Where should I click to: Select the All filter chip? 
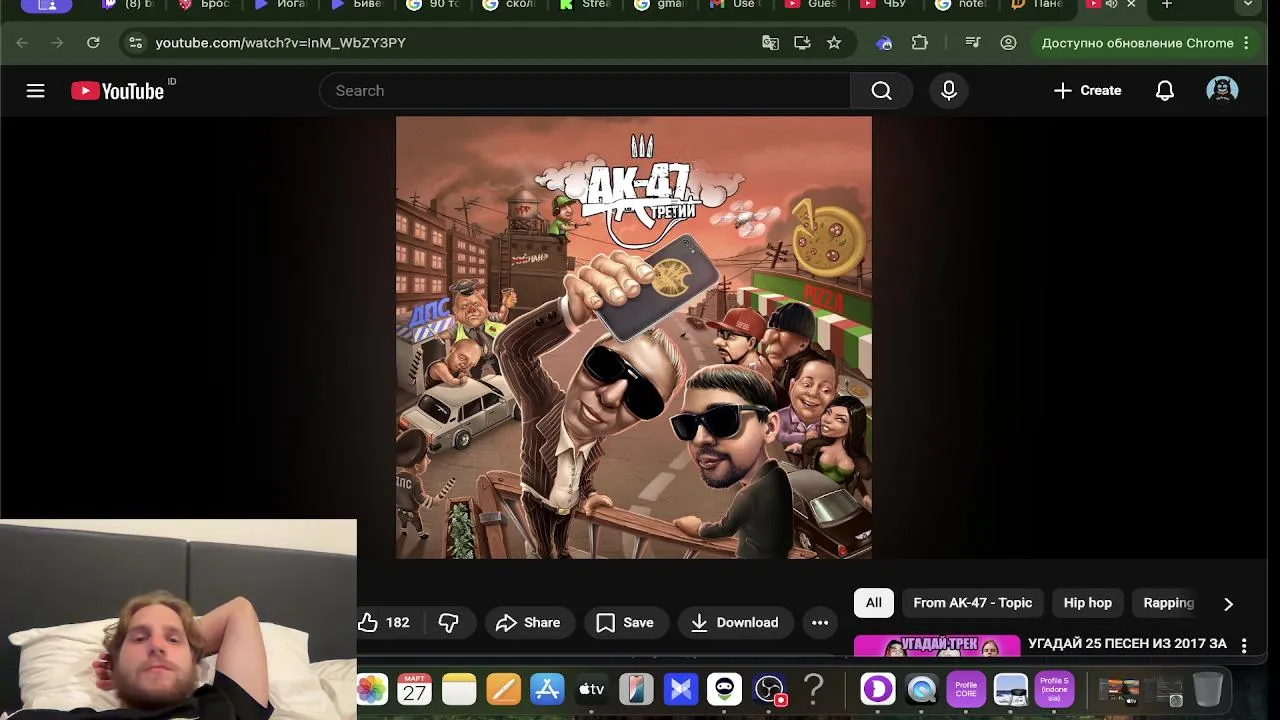(x=874, y=603)
